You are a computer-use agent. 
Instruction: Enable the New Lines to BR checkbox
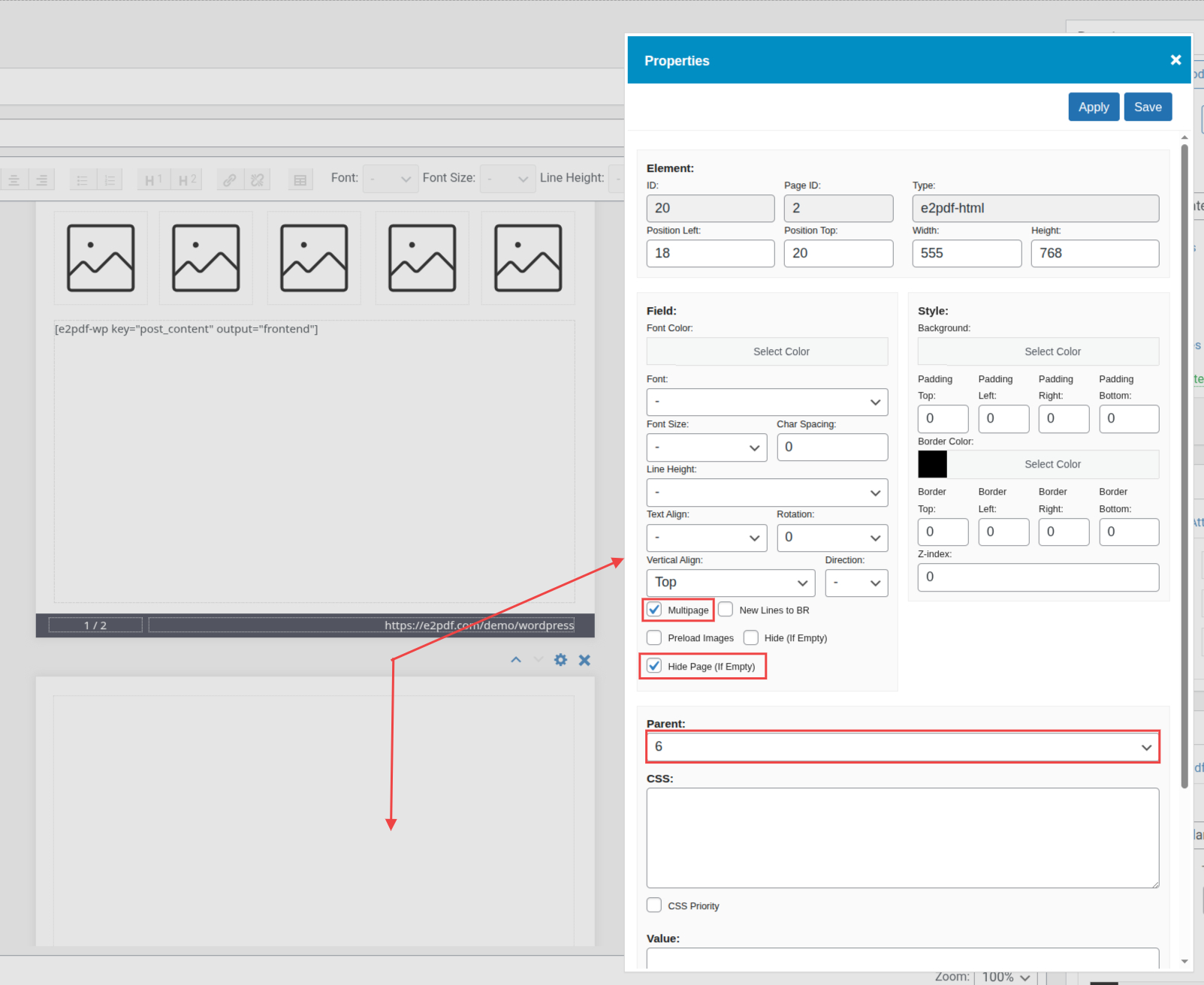pyautogui.click(x=726, y=610)
